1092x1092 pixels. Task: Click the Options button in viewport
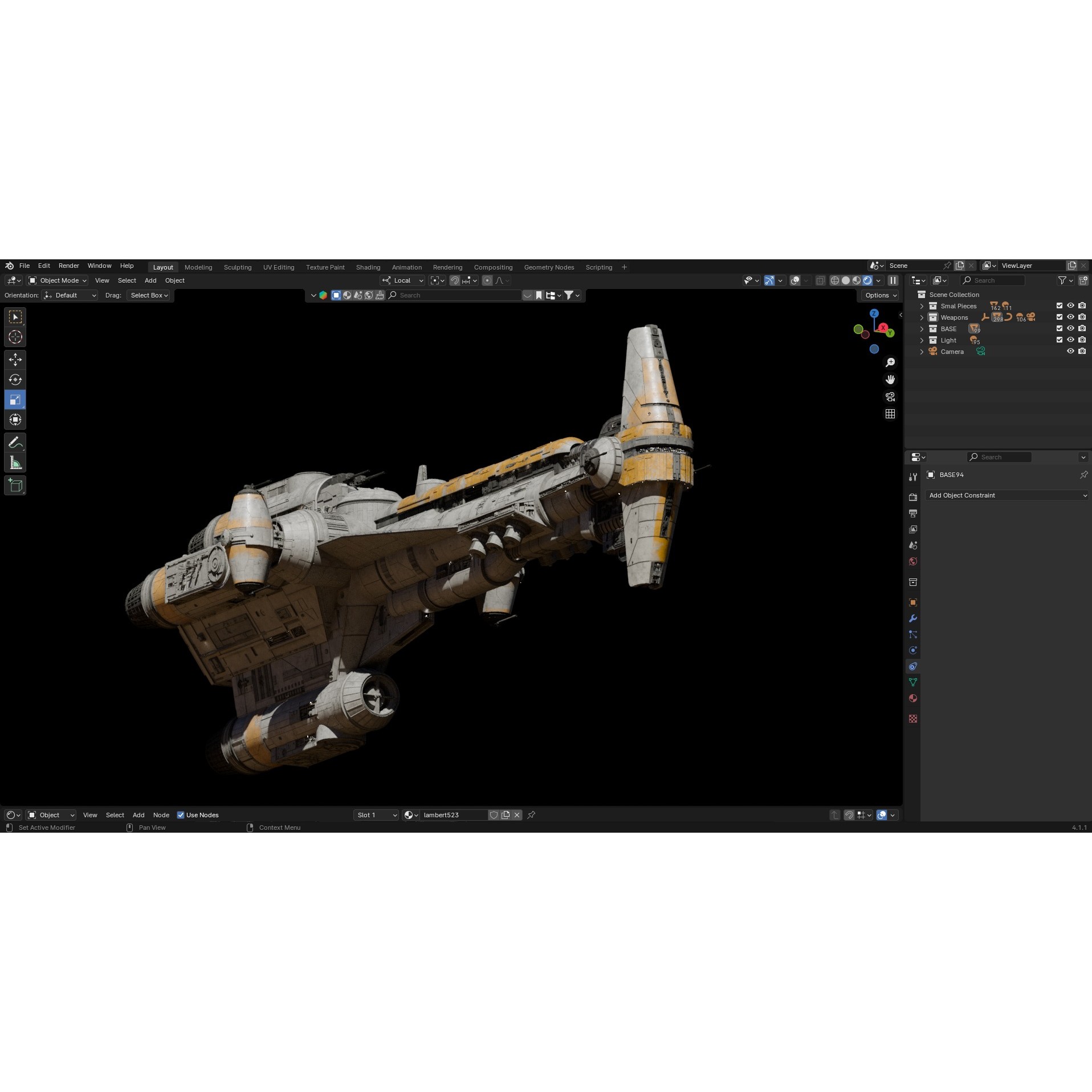coord(881,295)
